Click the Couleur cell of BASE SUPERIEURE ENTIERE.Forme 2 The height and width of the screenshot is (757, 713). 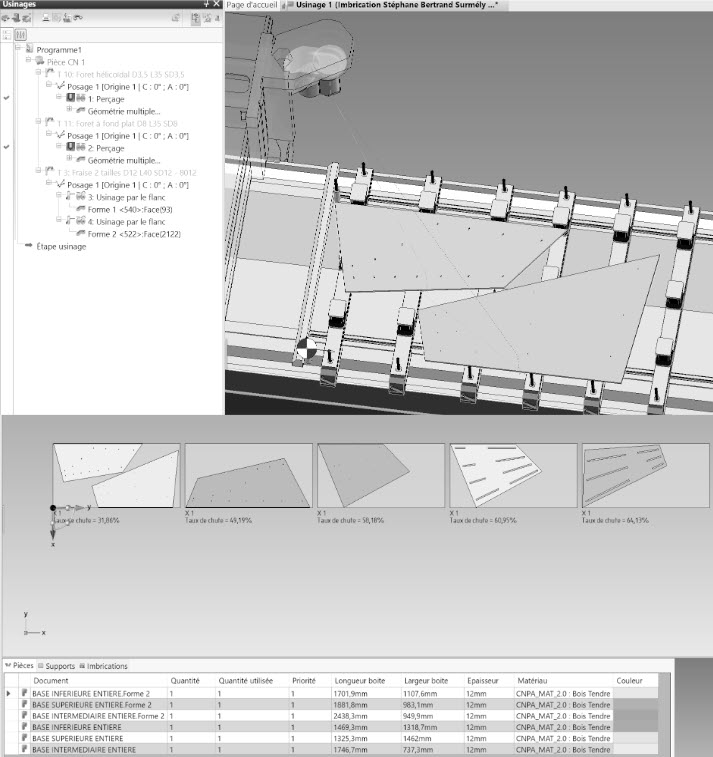point(636,704)
